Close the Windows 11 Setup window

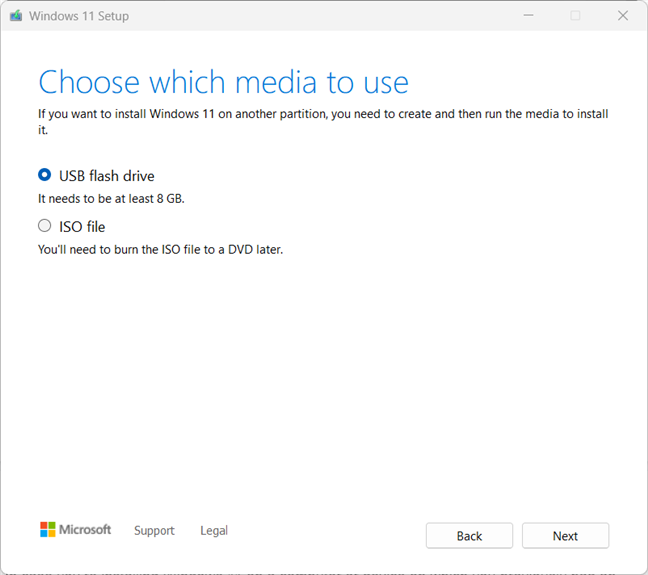[623, 16]
